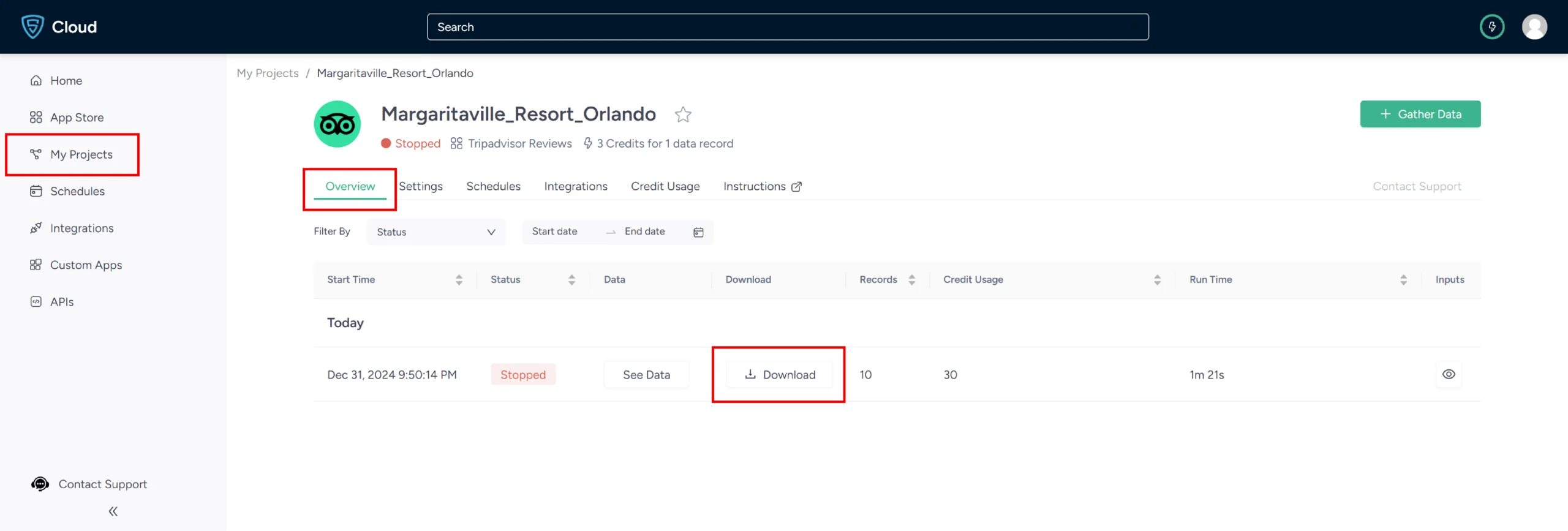Click the Start date field

(555, 232)
